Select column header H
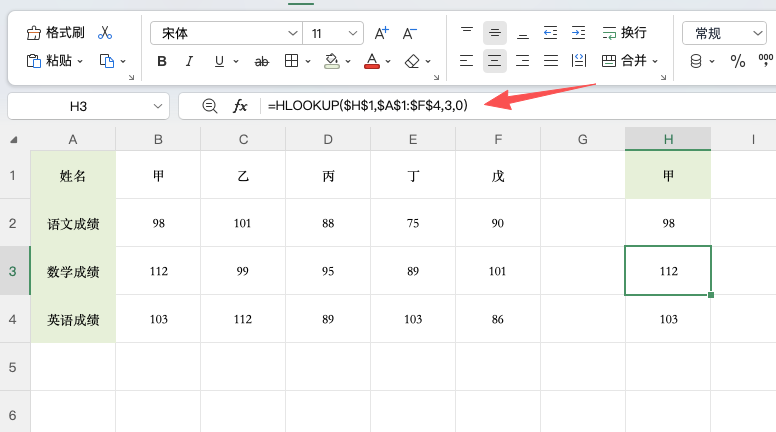The width and height of the screenshot is (776, 432). click(668, 139)
